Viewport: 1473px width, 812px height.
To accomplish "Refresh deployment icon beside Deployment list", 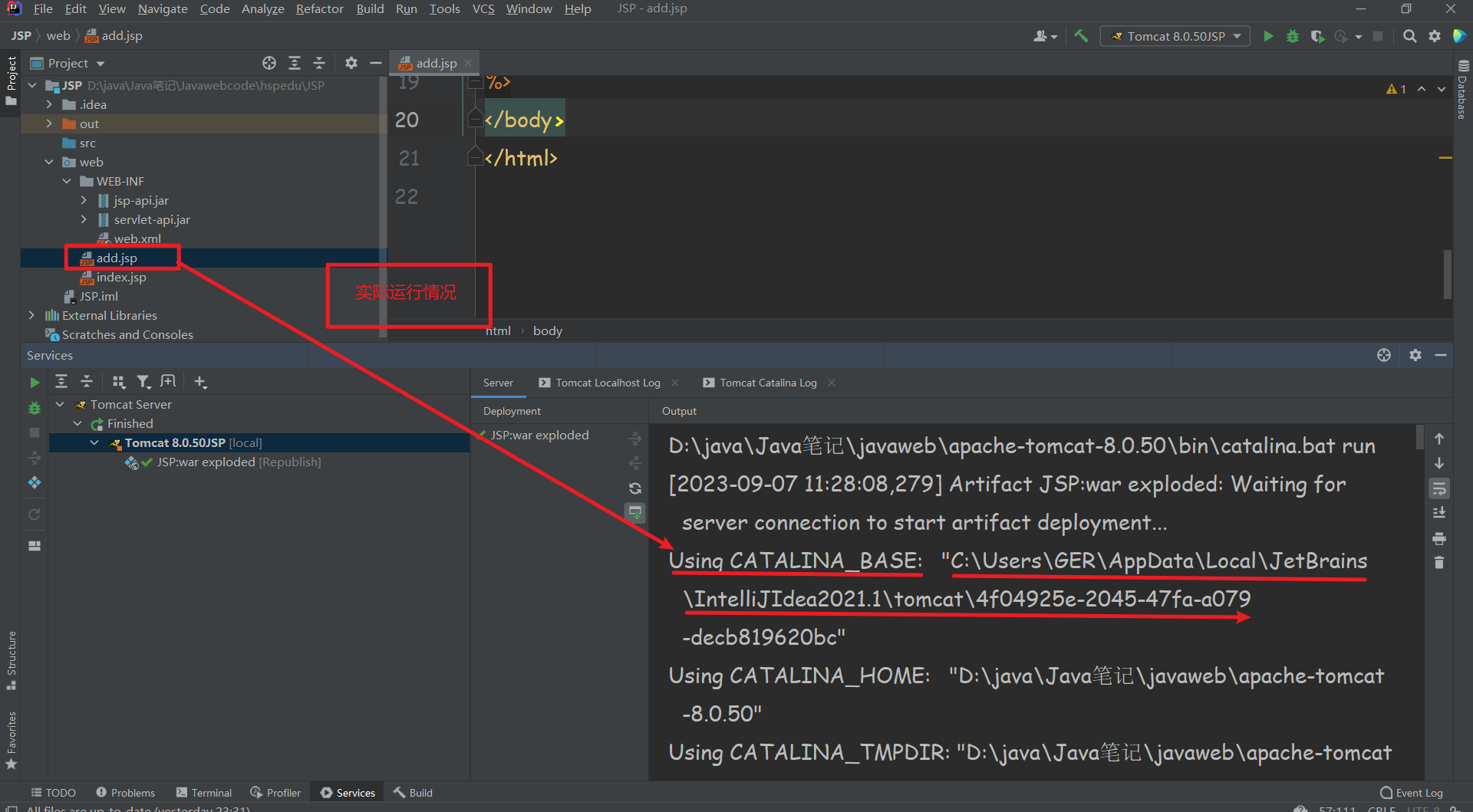I will click(635, 488).
